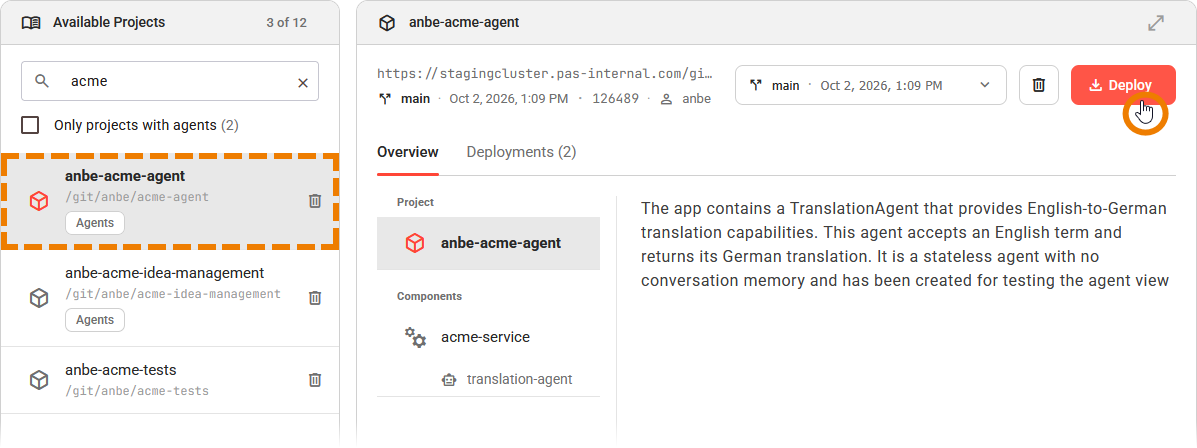
Task: Click cube icon in detail panel header
Action: 387,23
